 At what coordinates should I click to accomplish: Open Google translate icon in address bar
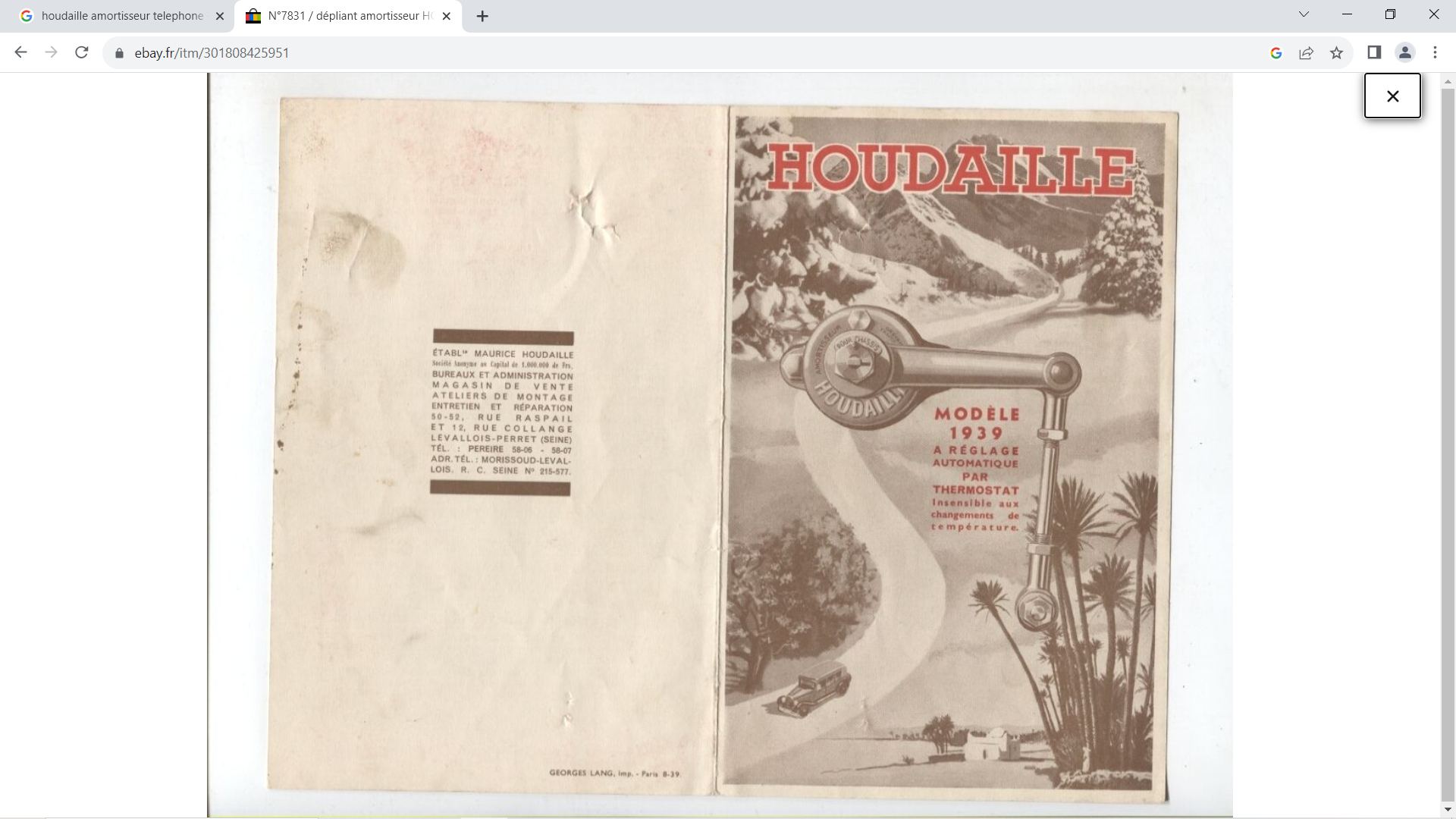(x=1276, y=53)
